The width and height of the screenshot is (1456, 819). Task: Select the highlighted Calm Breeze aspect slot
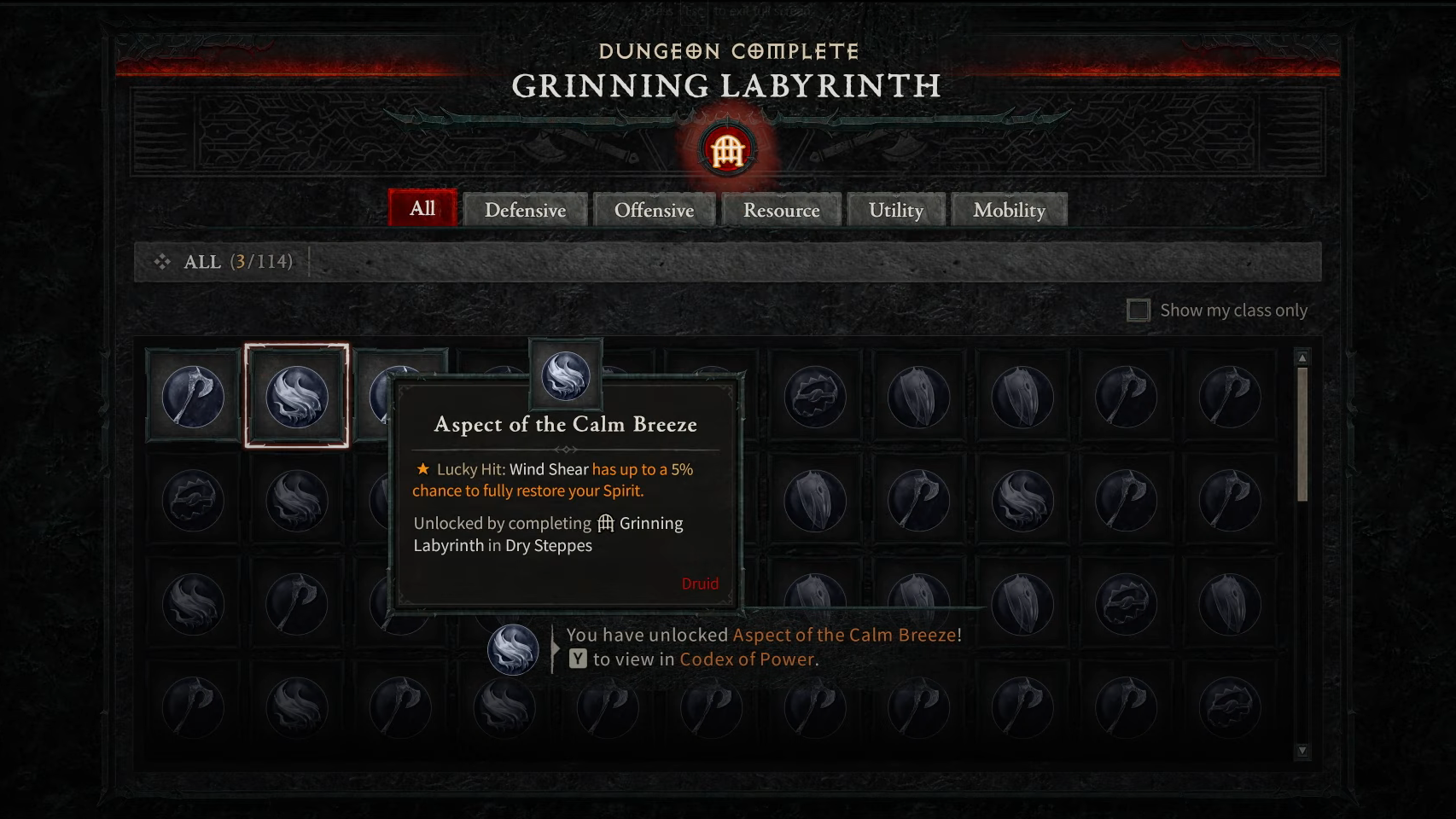tap(296, 396)
